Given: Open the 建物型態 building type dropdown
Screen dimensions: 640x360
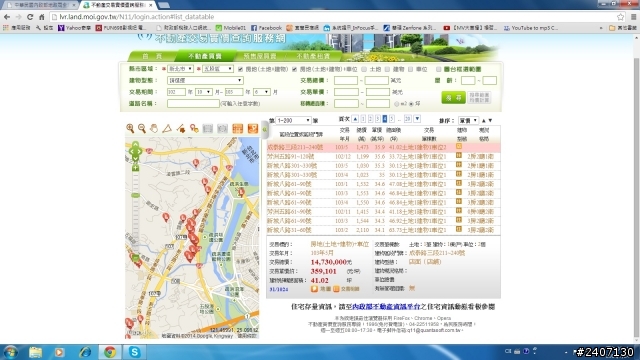Looking at the screenshot, I should (205, 80).
